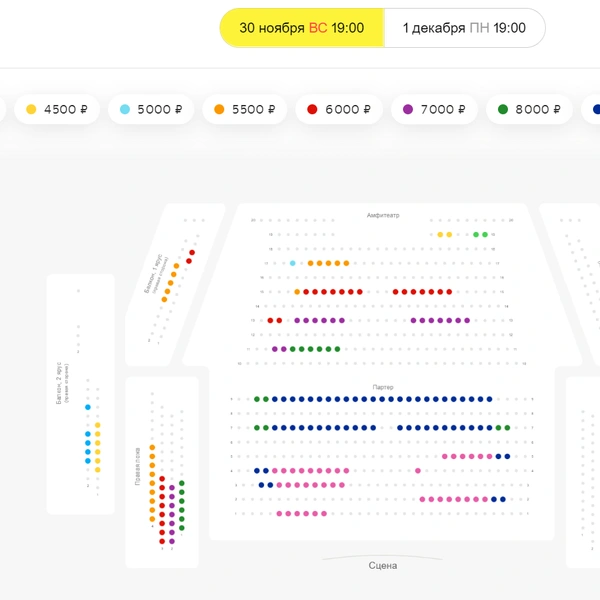The image size is (600, 600).
Task: Switch to 1 декабря ПН 19:00 session
Action: pyautogui.click(x=465, y=28)
